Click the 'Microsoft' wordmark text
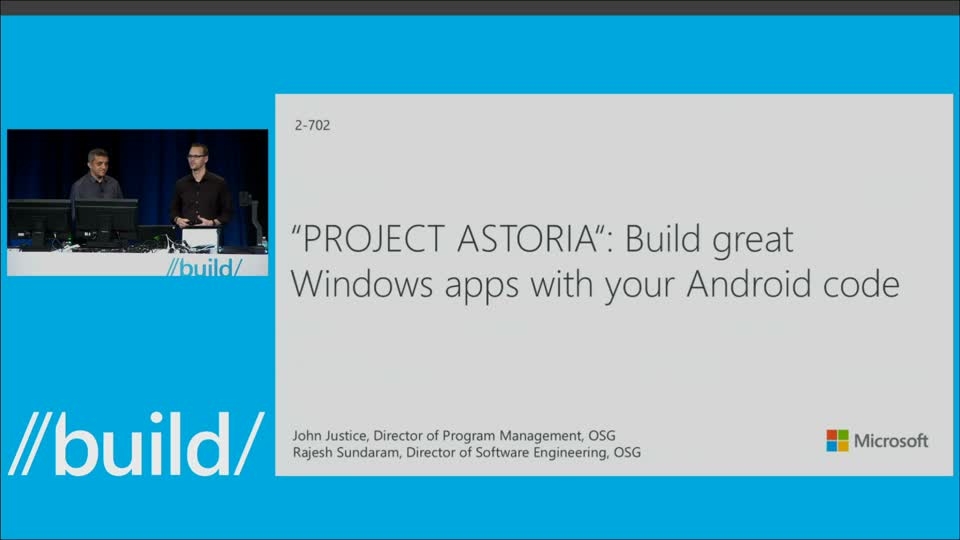The image size is (960, 540). (x=891, y=441)
